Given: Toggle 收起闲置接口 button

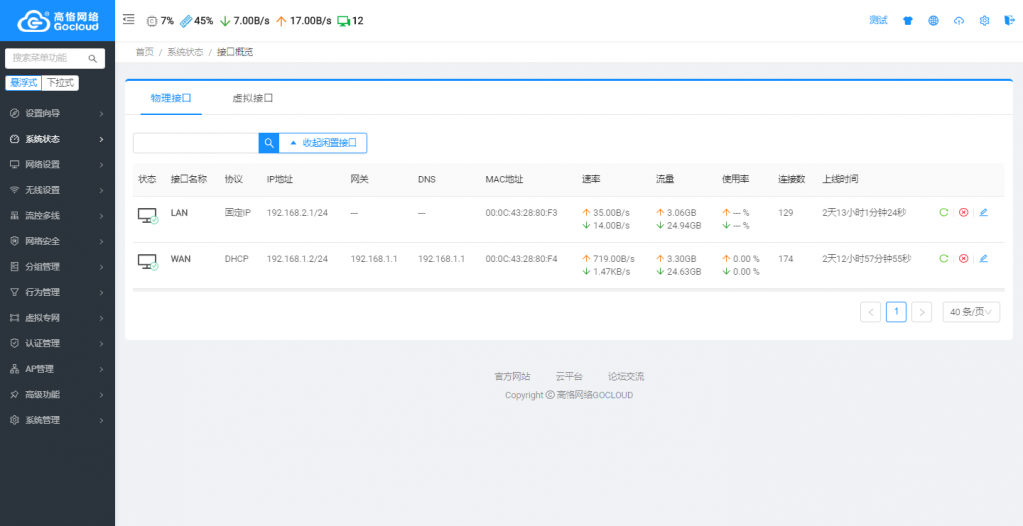Looking at the screenshot, I should (x=323, y=143).
